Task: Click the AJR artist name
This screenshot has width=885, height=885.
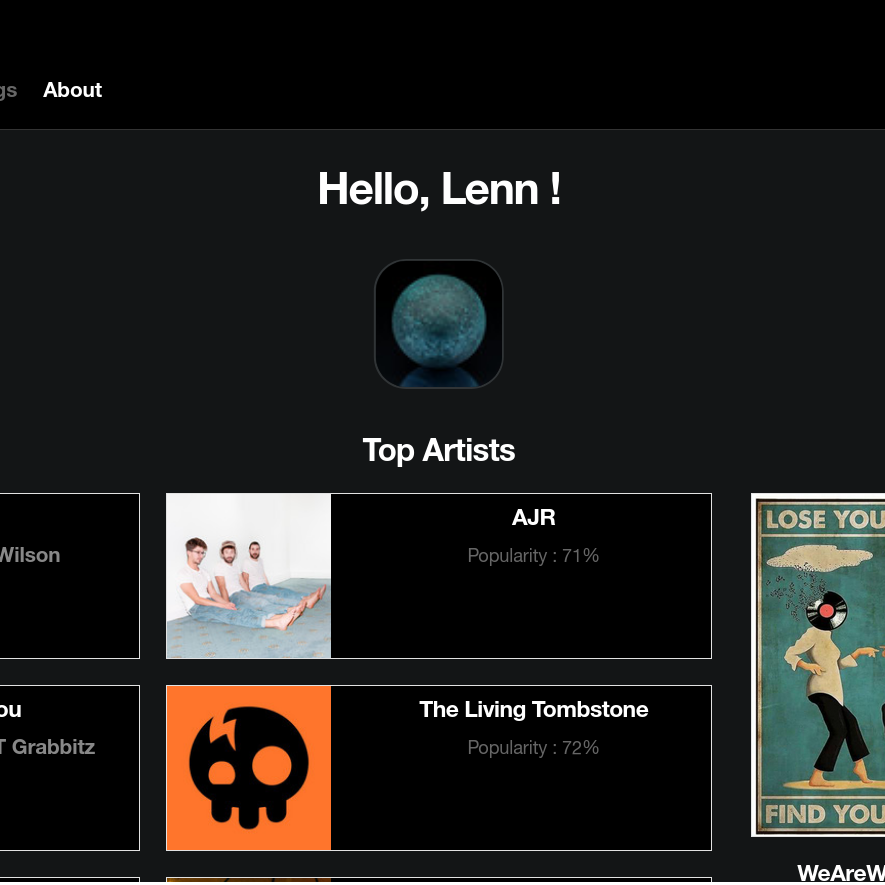Action: pos(533,517)
